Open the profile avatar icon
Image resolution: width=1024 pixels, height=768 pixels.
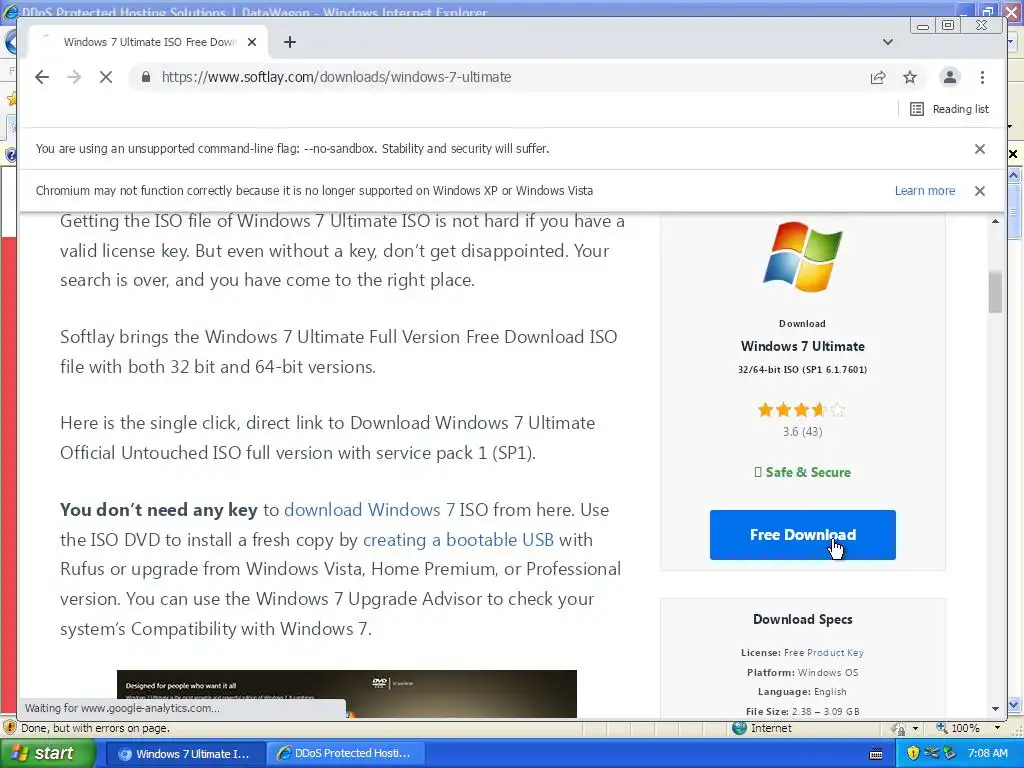pyautogui.click(x=950, y=77)
